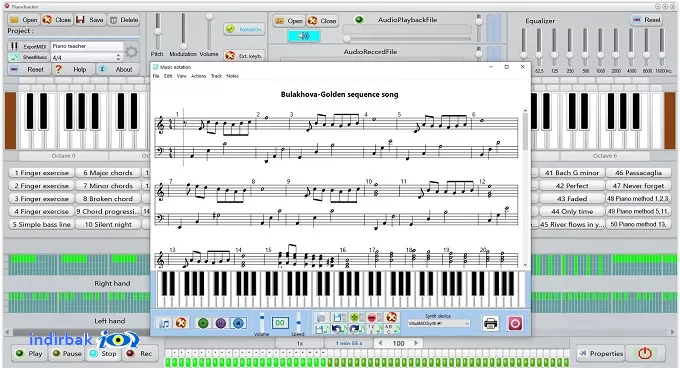Adjust the Speed slider in notation toolbar
The image size is (680, 368).
click(298, 322)
